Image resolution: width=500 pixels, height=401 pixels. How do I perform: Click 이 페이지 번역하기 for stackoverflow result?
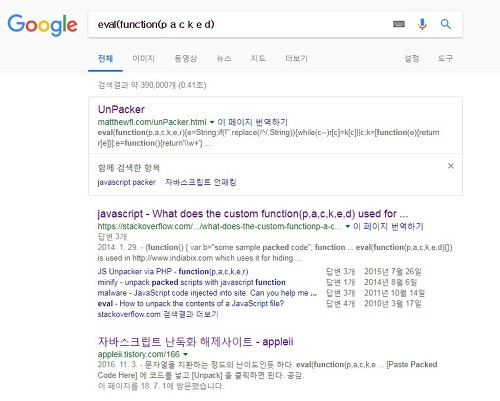(x=388, y=227)
